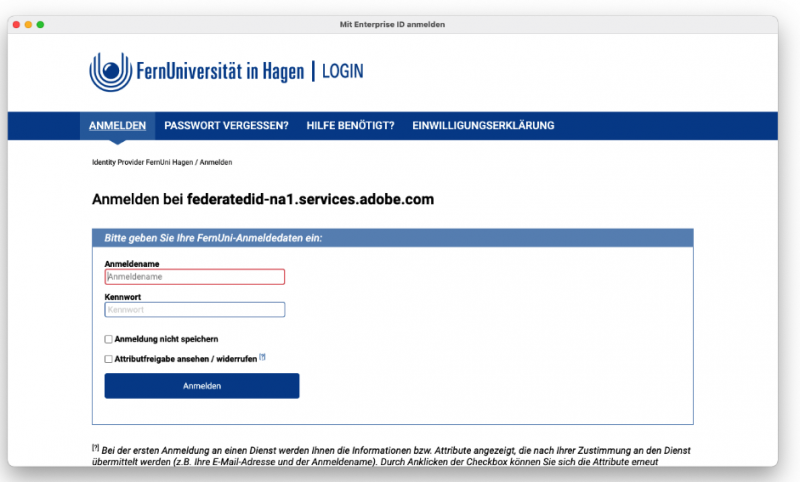The height and width of the screenshot is (482, 800).
Task: Click the Identity Provider FernUni Hagen breadcrumb
Action: 142,162
